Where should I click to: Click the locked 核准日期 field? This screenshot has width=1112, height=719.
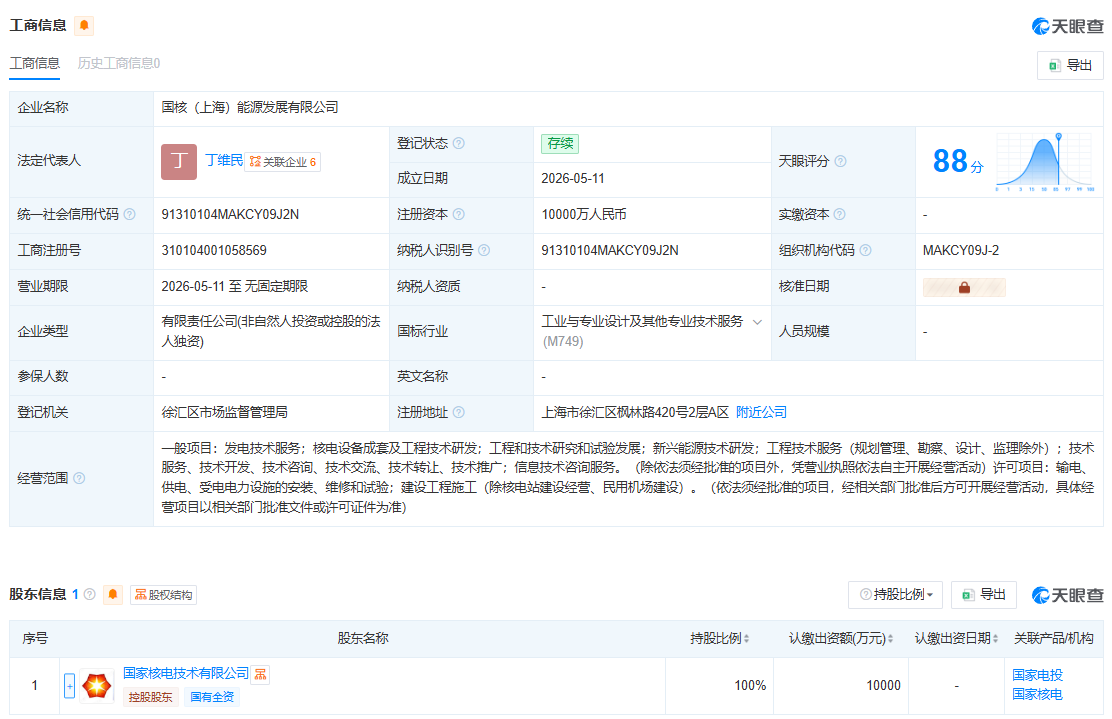964,287
